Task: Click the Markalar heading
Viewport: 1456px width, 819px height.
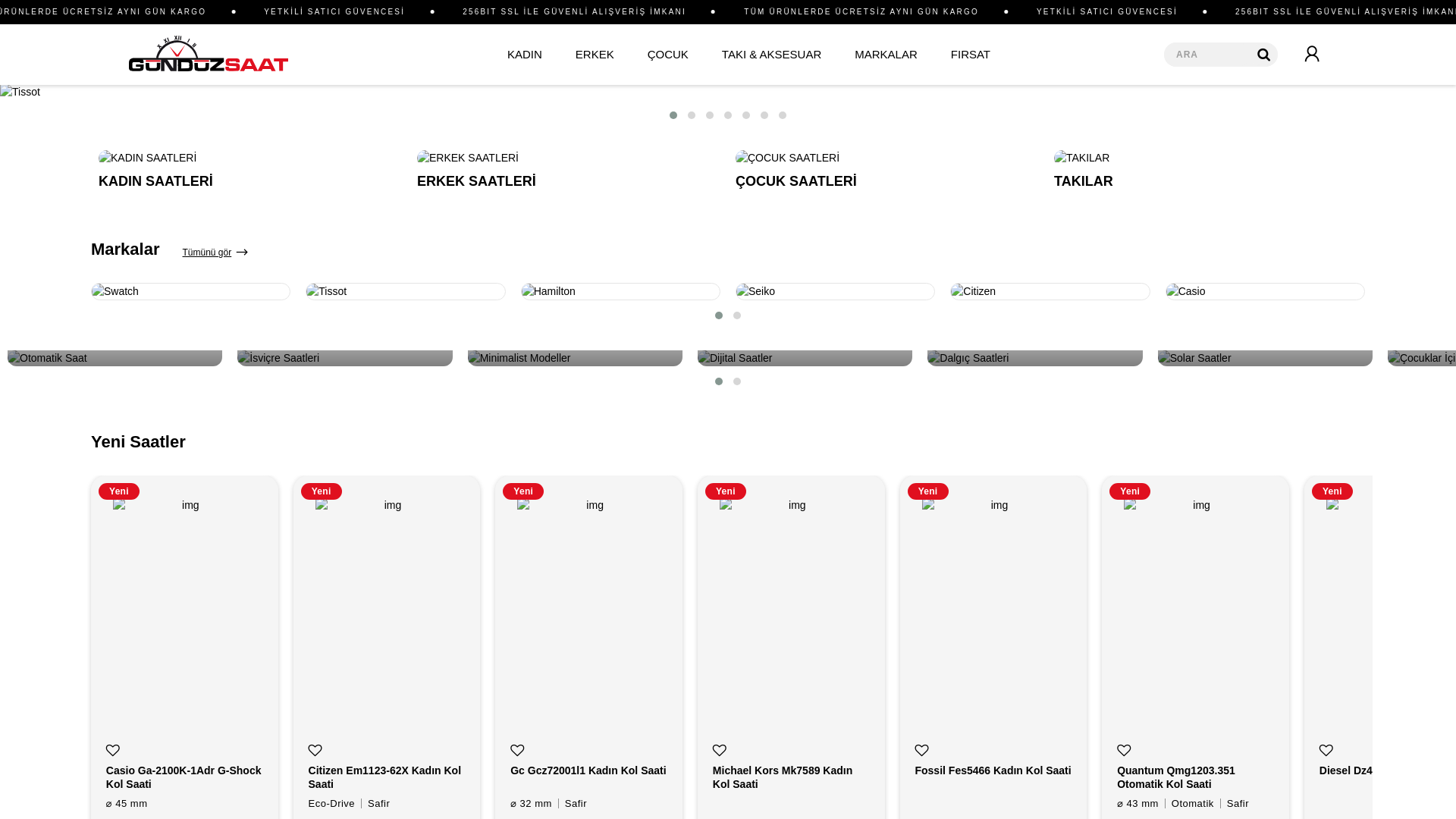Action: point(125,249)
